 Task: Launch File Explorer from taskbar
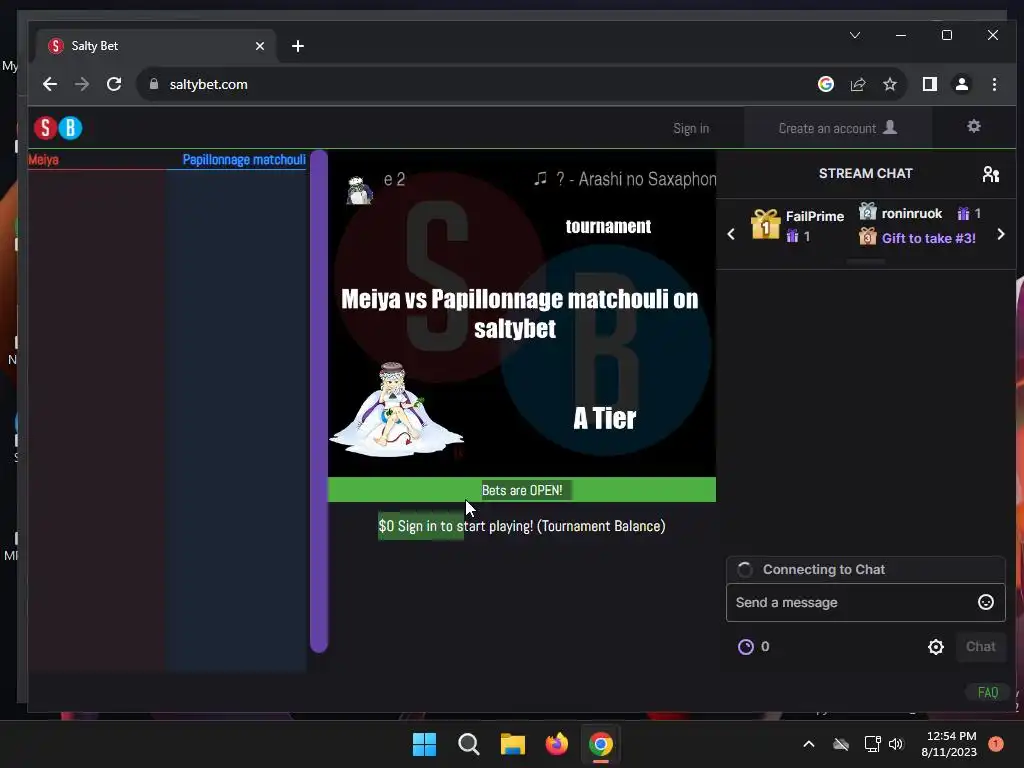(x=513, y=744)
